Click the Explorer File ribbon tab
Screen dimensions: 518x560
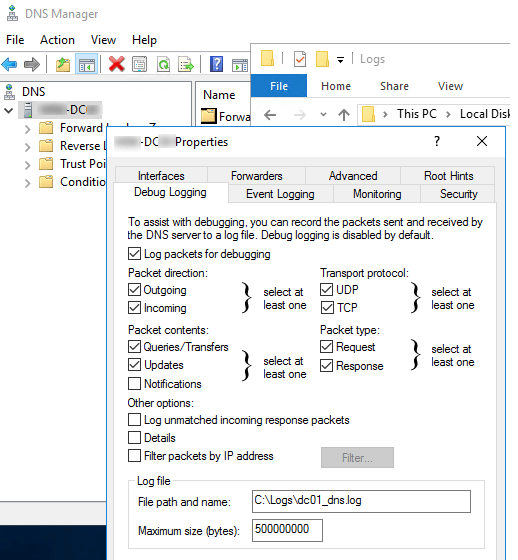(279, 86)
